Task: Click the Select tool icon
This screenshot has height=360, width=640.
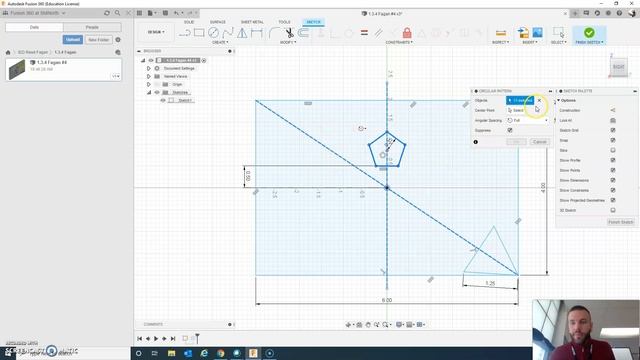Action: 558,33
